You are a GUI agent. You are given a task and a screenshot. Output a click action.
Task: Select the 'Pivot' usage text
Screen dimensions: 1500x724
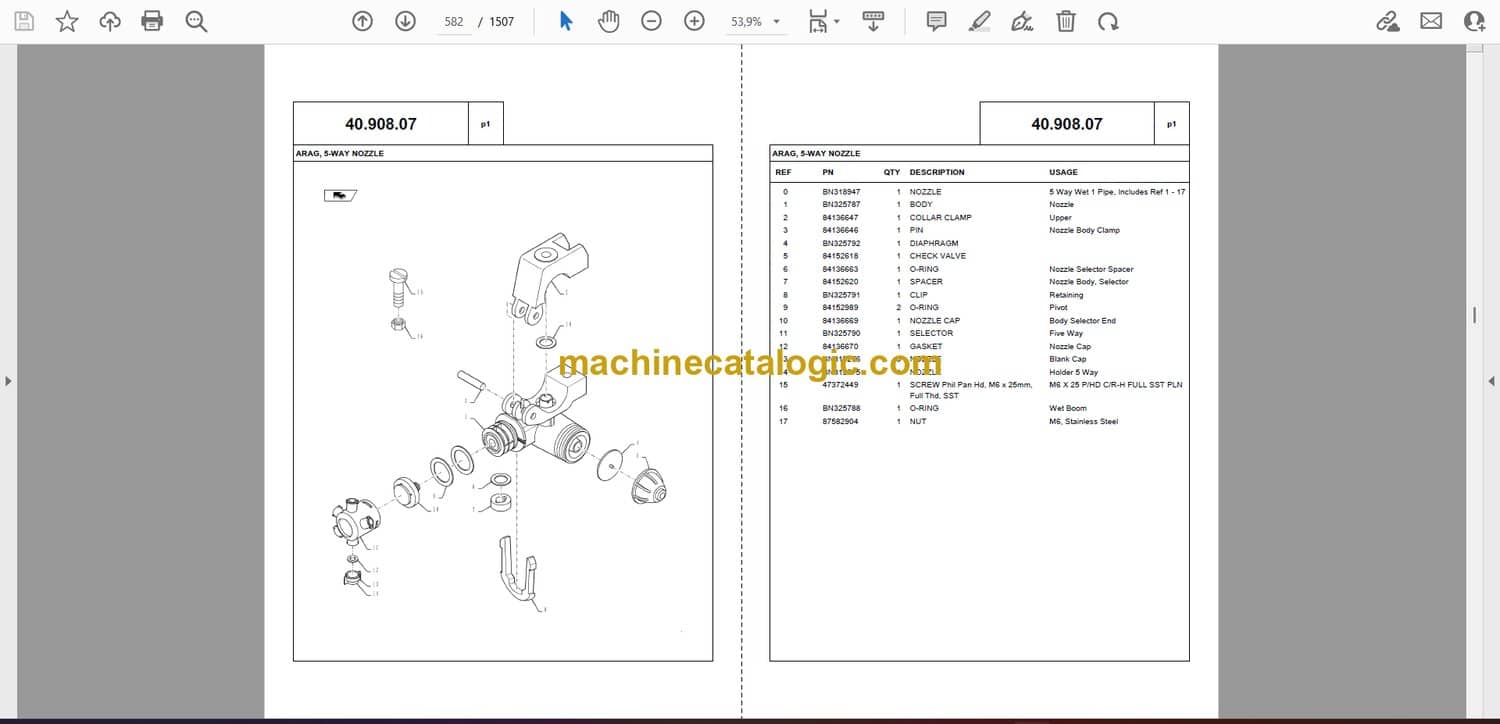[x=1058, y=308]
